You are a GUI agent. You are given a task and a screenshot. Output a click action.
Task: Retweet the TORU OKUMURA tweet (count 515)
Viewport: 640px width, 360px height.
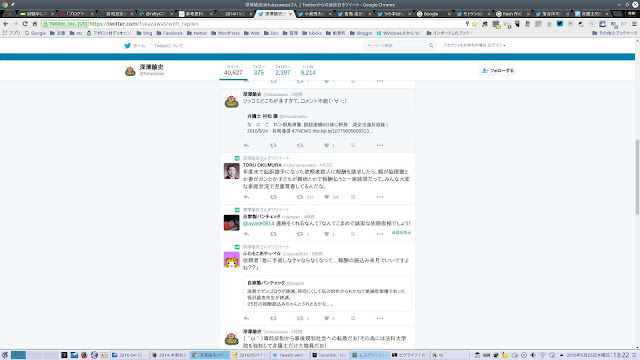[x=300, y=197]
